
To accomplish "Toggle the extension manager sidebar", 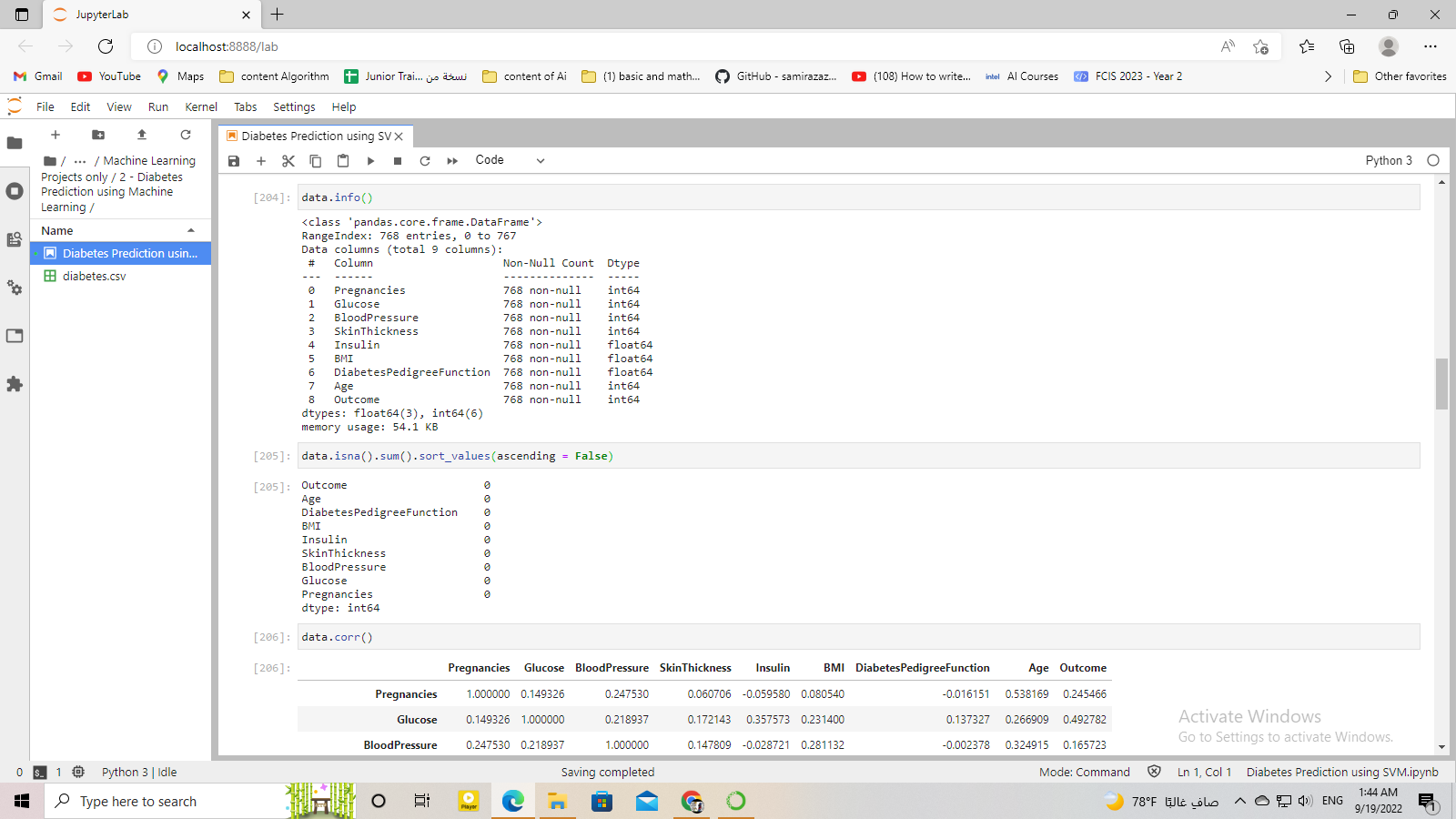I will pos(15,384).
